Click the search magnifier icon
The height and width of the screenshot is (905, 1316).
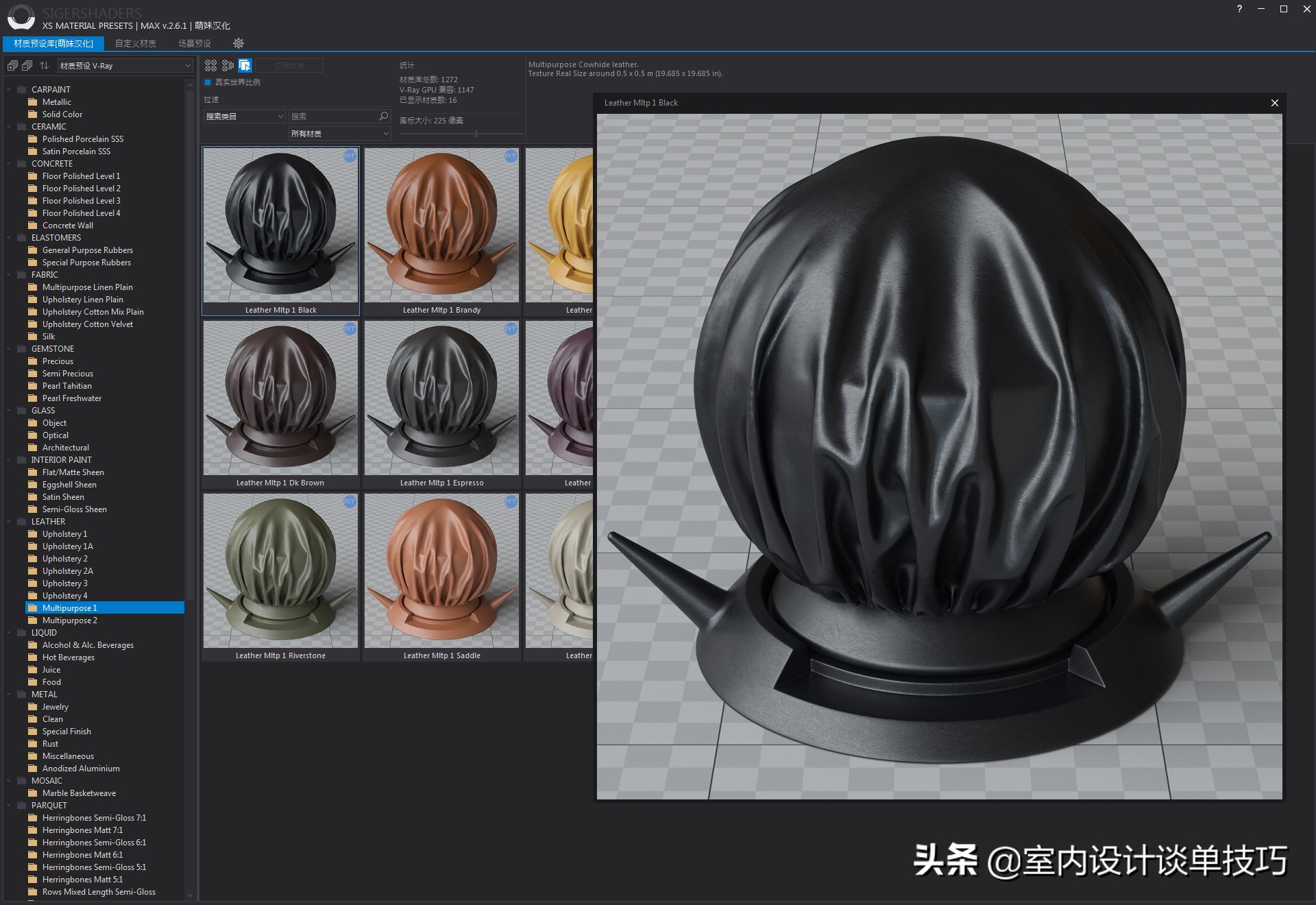(x=382, y=117)
